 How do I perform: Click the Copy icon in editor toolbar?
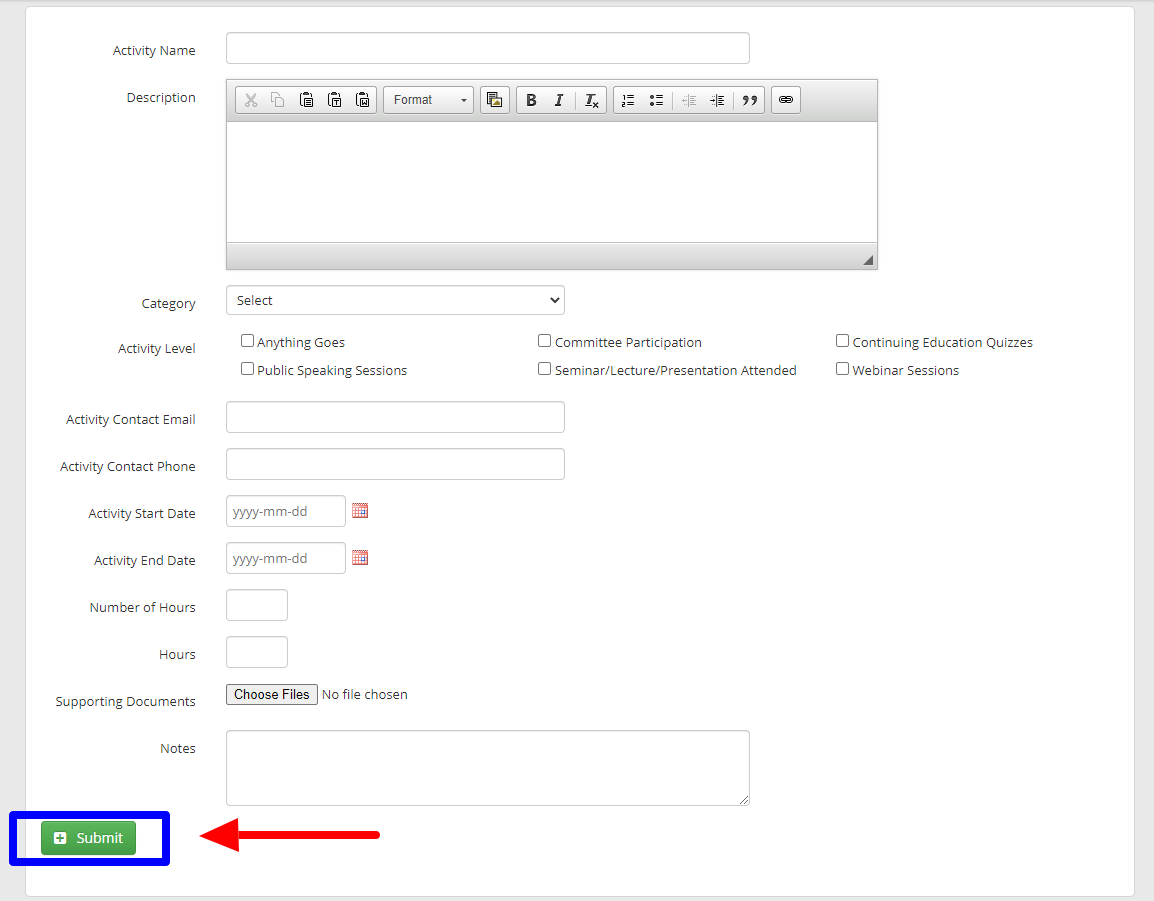277,100
